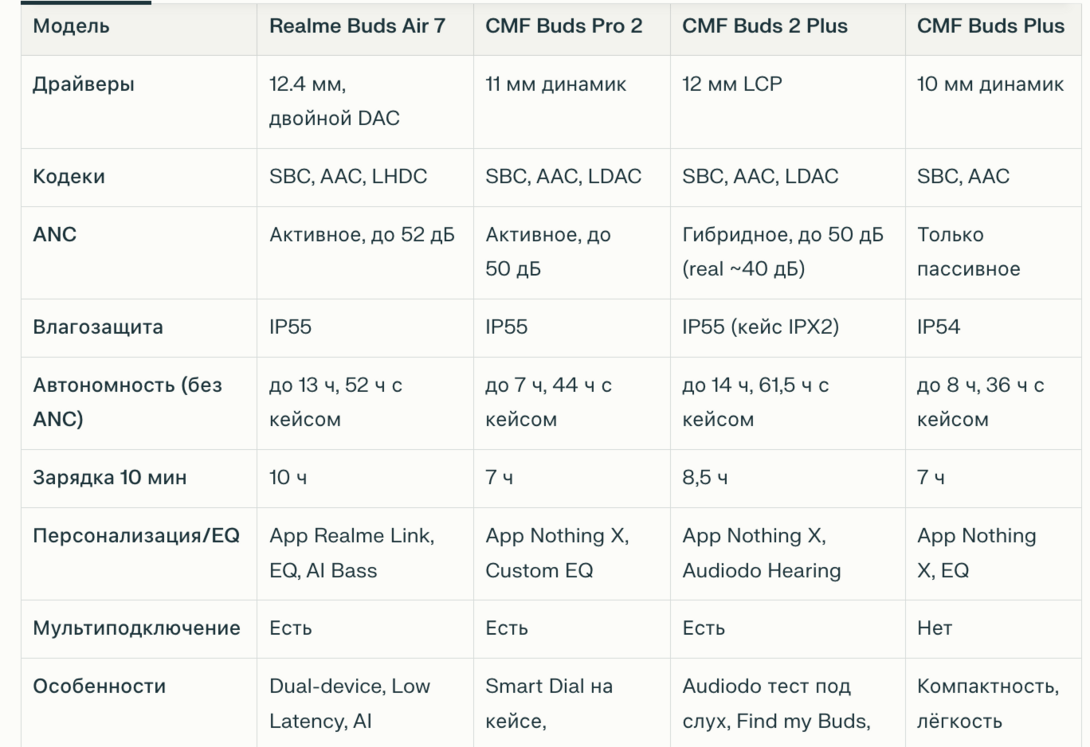This screenshot has height=747, width=1090.
Task: Click the "SBC, AAC, LHDC" codecs cell
Action: 348,177
